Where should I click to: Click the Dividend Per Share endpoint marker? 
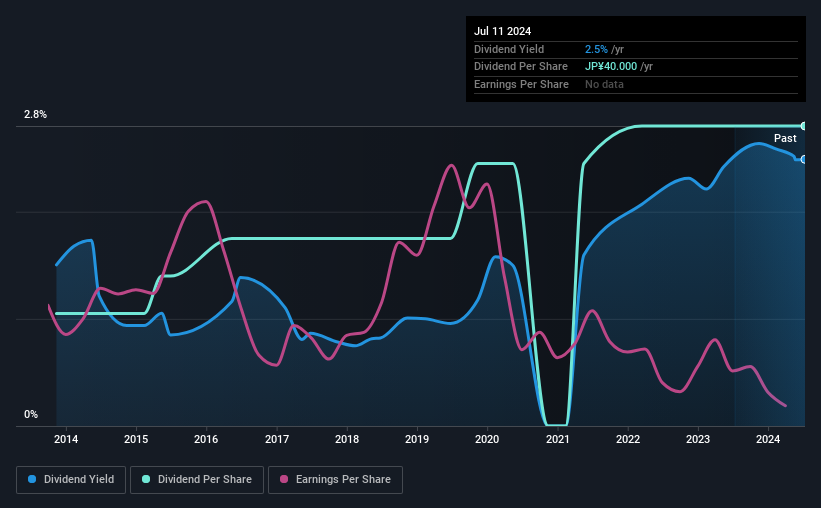tap(804, 126)
